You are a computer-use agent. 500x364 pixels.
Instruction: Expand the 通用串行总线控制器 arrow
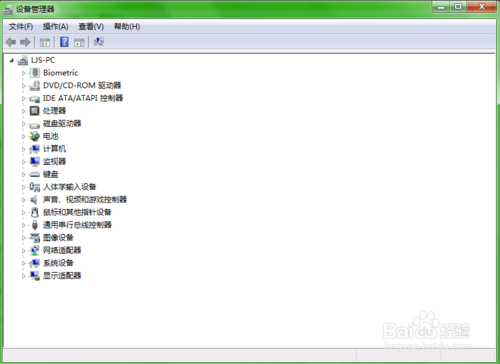[x=24, y=225]
